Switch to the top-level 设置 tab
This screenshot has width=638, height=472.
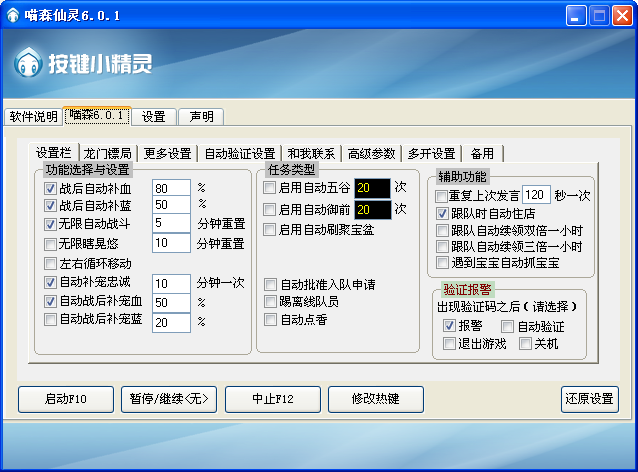[153, 117]
